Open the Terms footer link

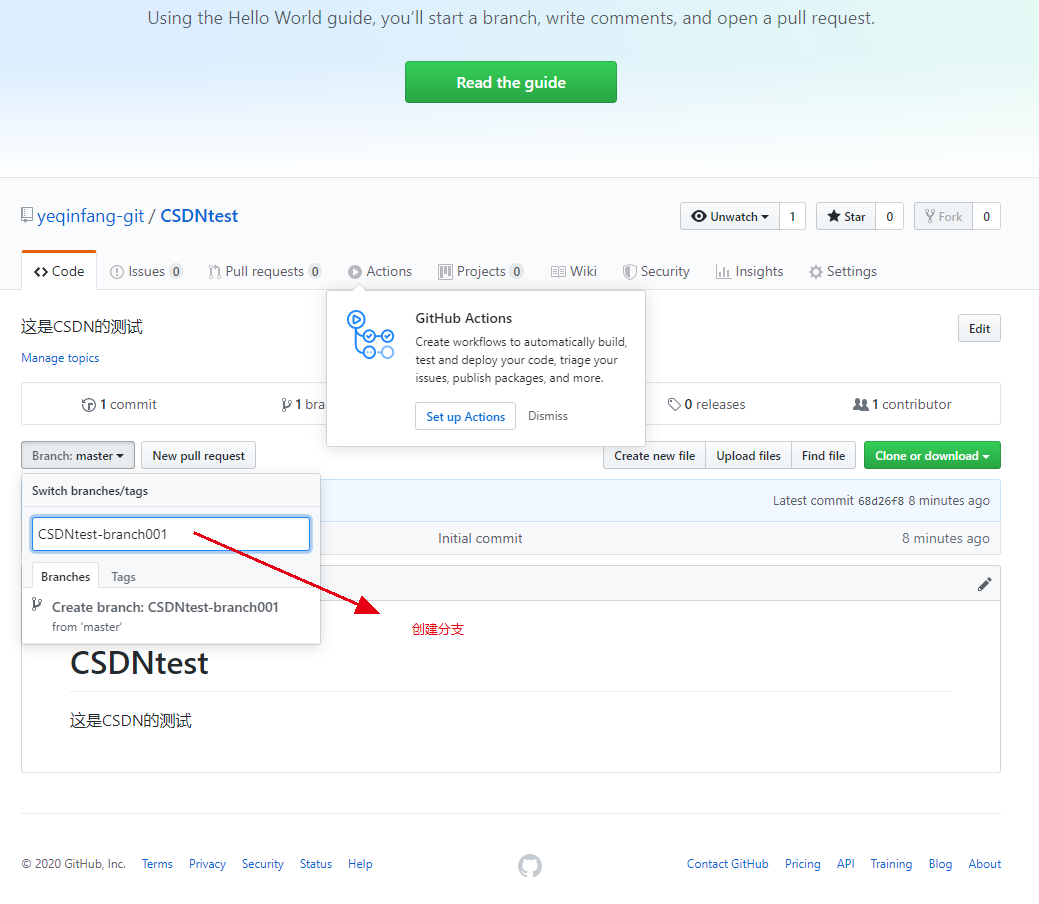[157, 864]
